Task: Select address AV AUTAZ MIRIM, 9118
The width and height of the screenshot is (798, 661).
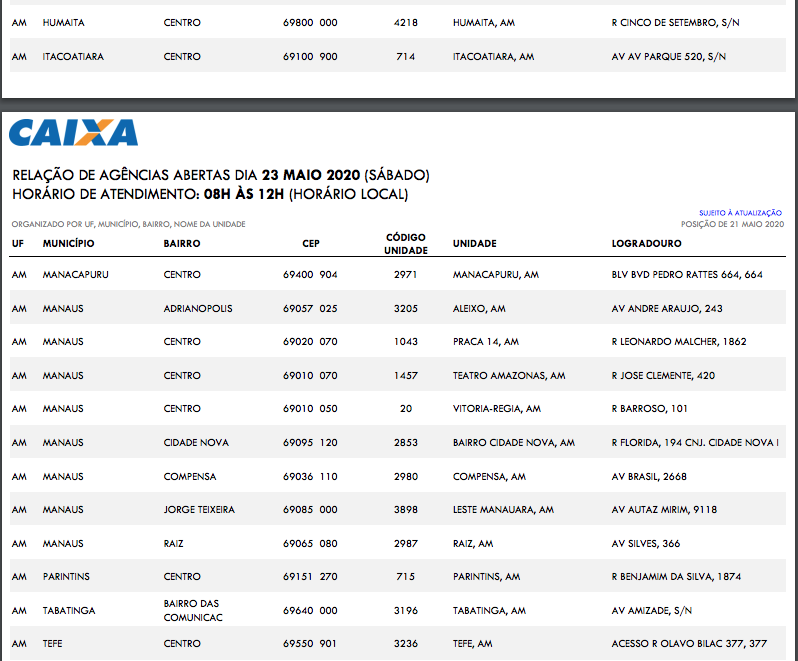Action: (x=664, y=510)
